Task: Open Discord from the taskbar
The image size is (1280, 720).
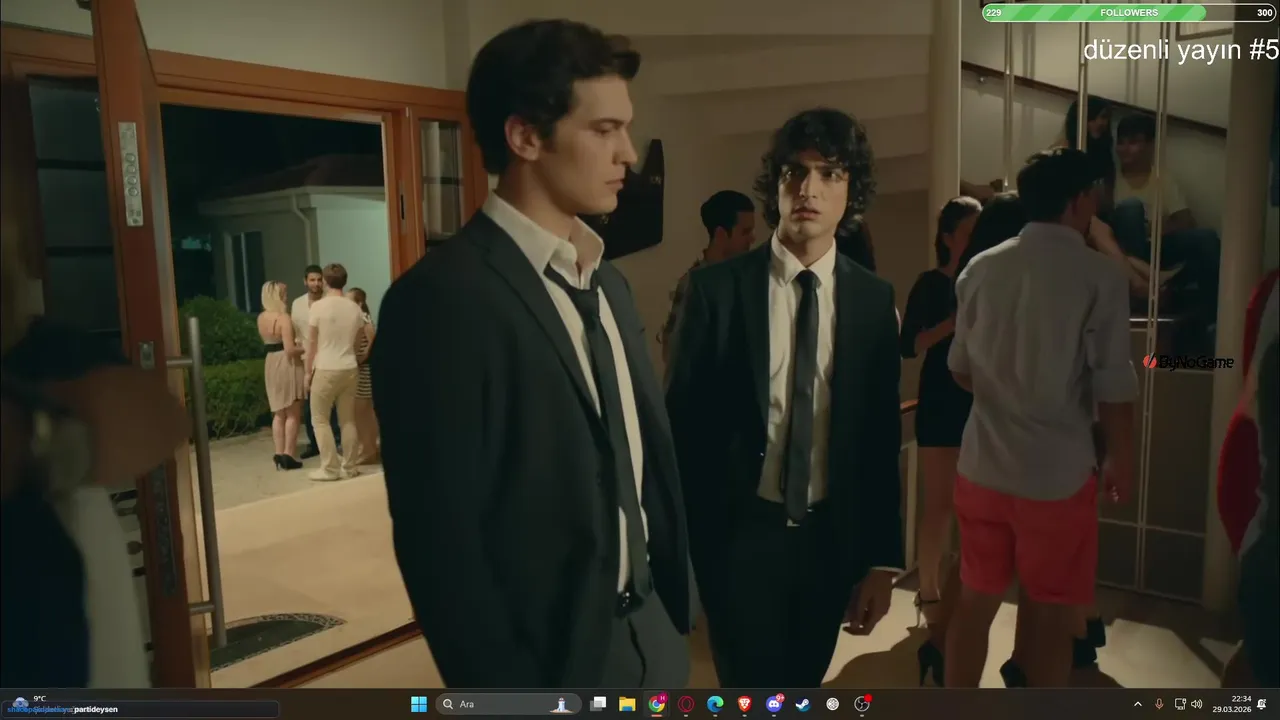Action: (x=774, y=704)
